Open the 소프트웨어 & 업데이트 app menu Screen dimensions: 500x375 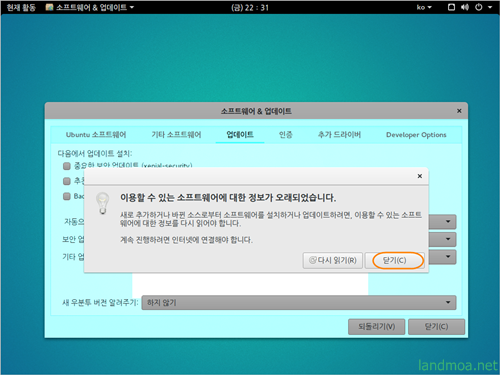pos(90,7)
